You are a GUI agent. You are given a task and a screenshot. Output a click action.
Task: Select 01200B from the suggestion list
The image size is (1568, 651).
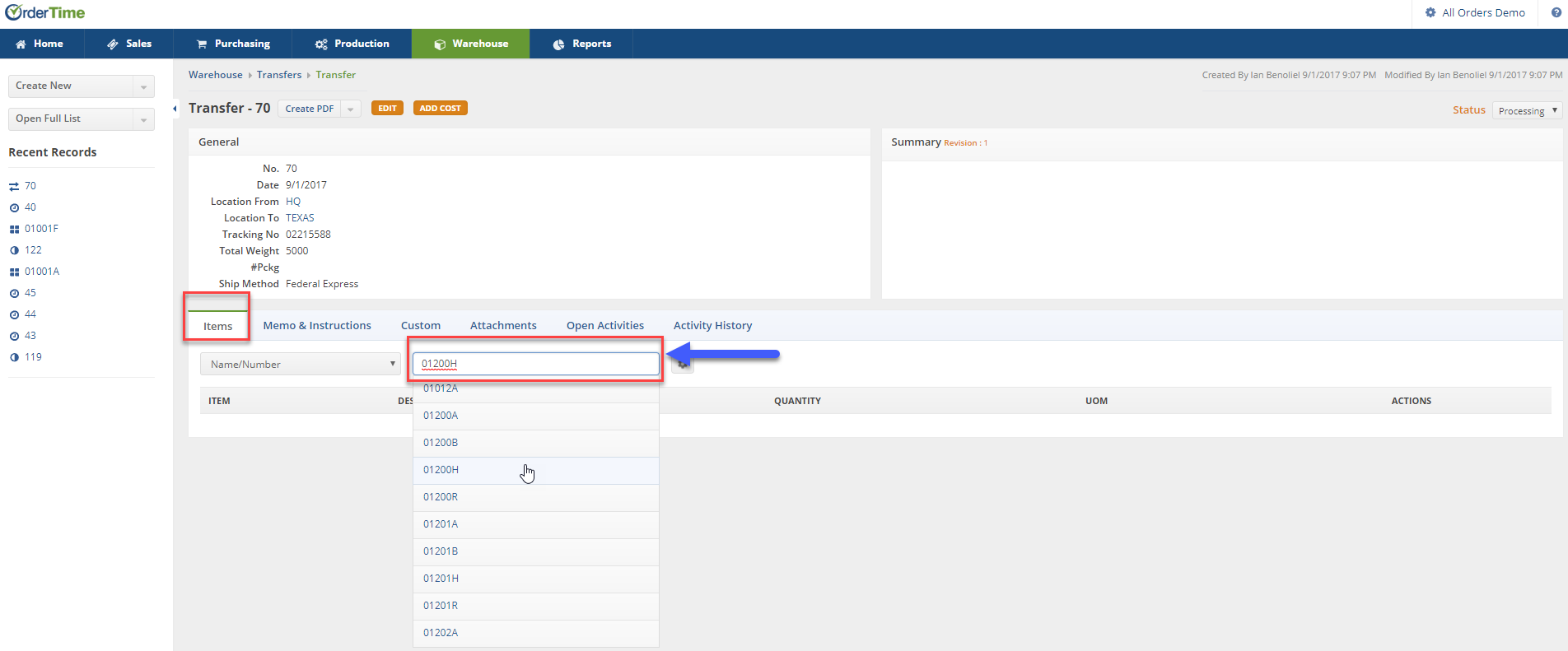535,444
